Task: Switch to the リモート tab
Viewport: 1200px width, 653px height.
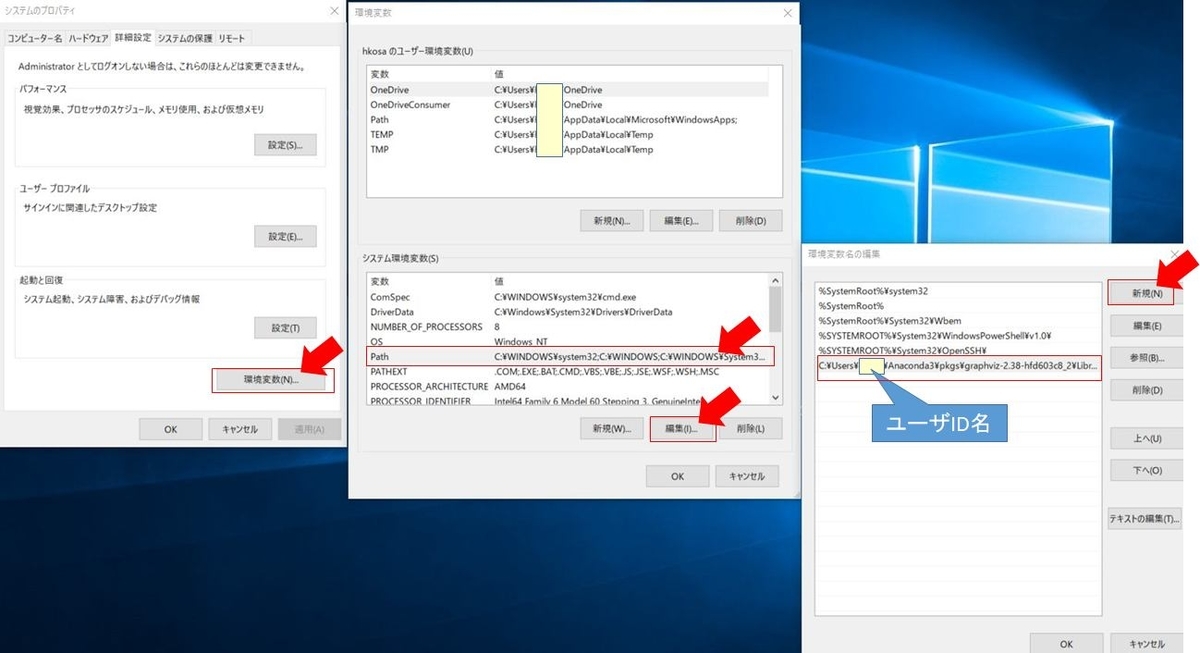Action: coord(232,38)
